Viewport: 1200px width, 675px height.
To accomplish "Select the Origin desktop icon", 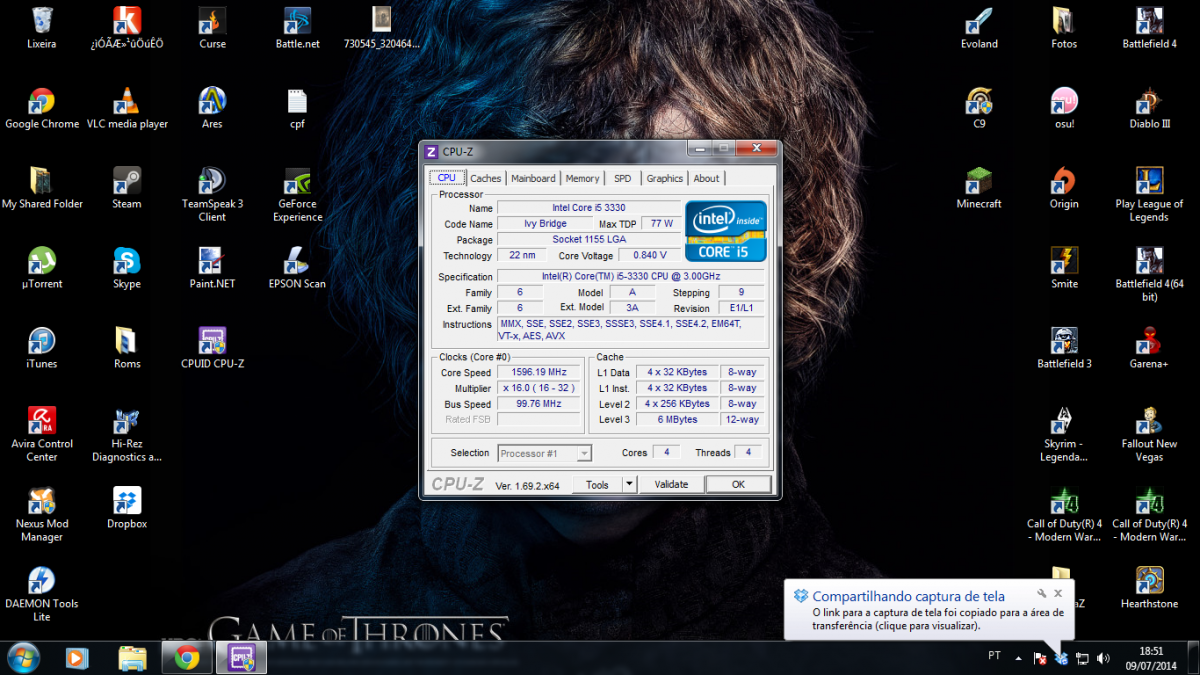I will (1064, 187).
